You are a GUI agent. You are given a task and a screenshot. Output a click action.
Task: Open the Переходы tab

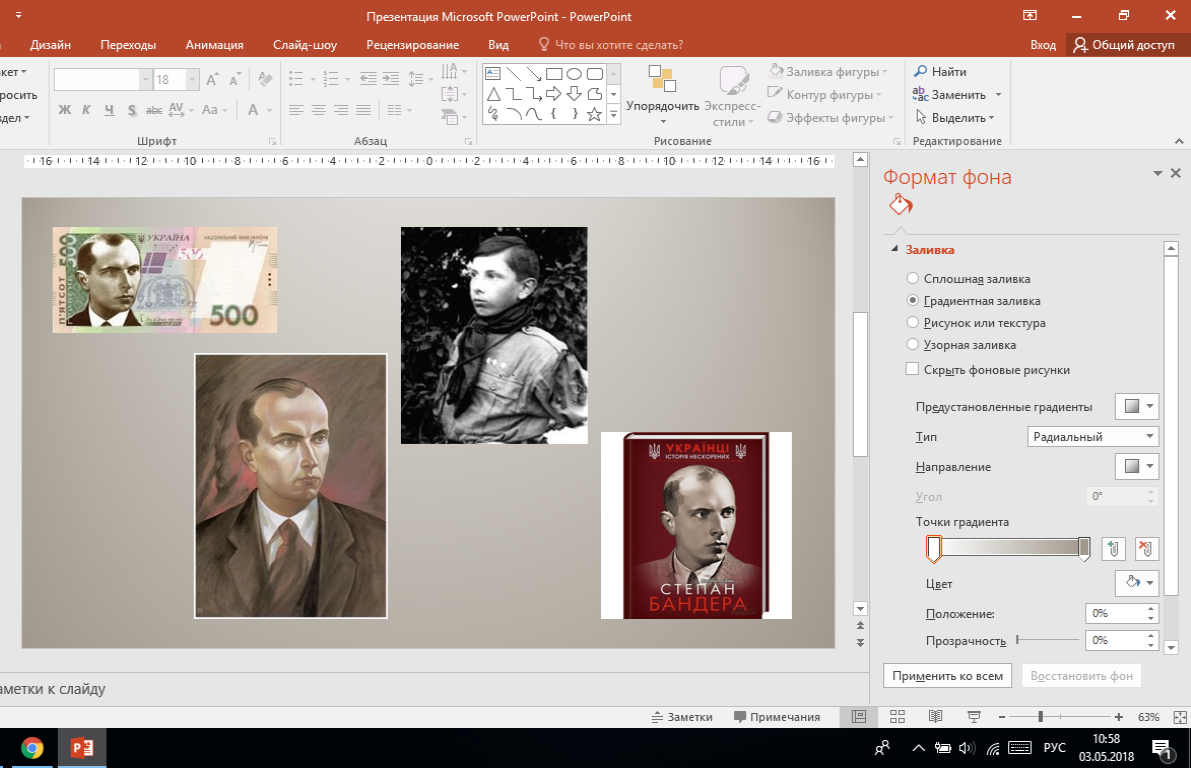[128, 45]
